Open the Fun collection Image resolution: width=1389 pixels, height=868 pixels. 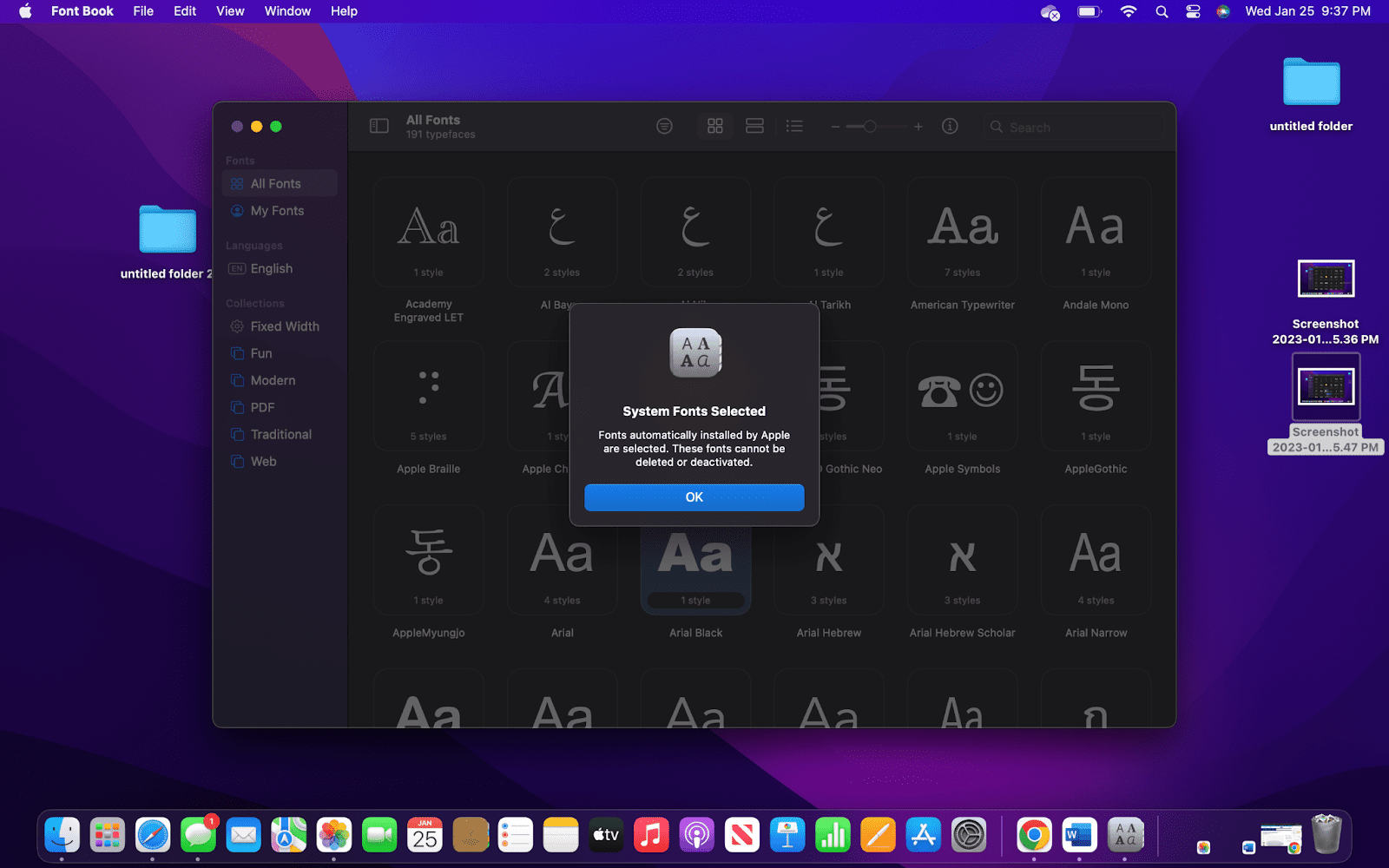[280, 353]
